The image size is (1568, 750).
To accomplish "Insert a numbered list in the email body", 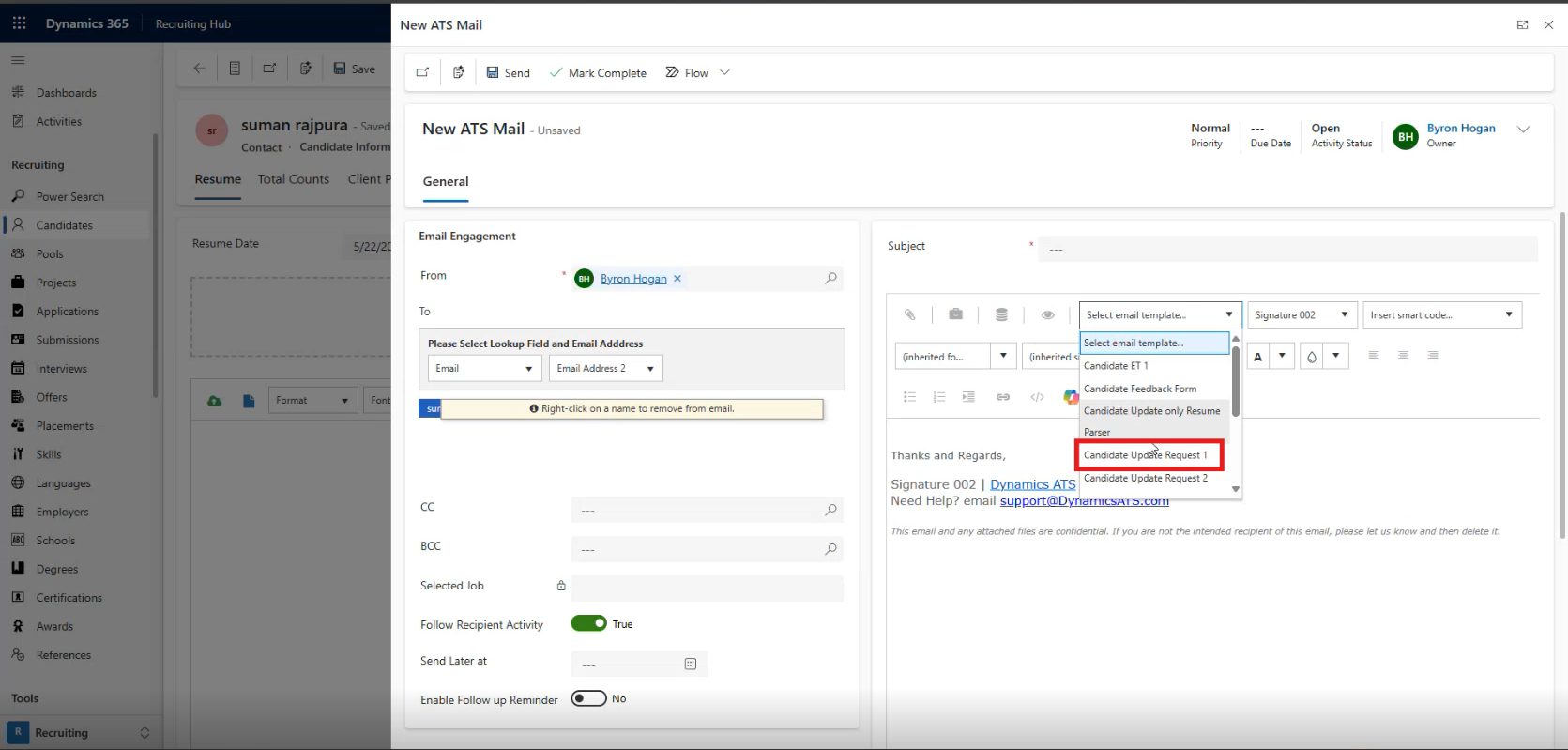I will pyautogui.click(x=938, y=397).
